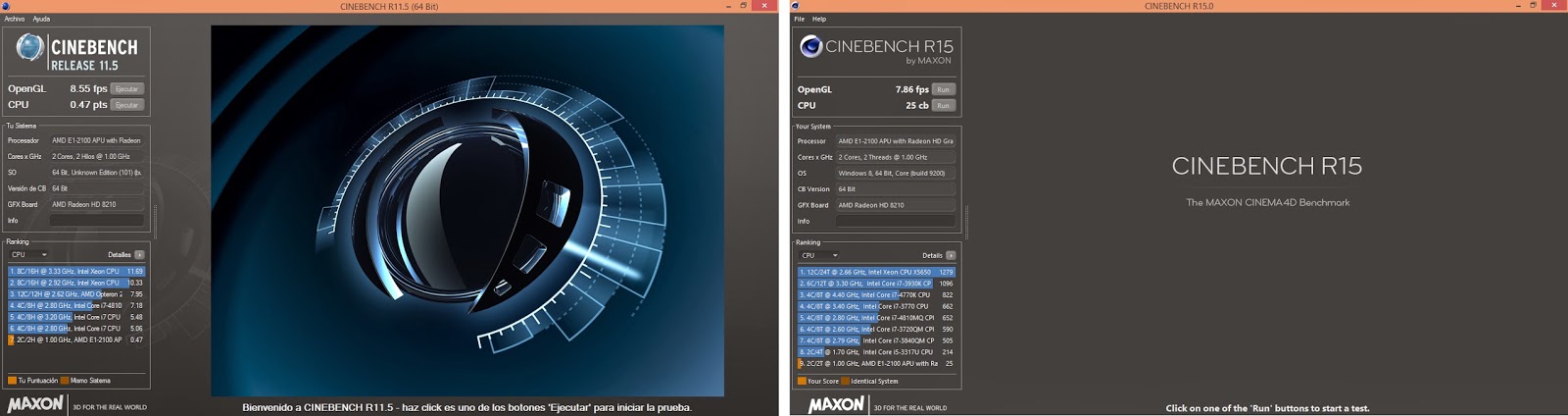The image size is (1568, 416).
Task: Click the sidebar splitter handle in R15
Action: point(966,222)
